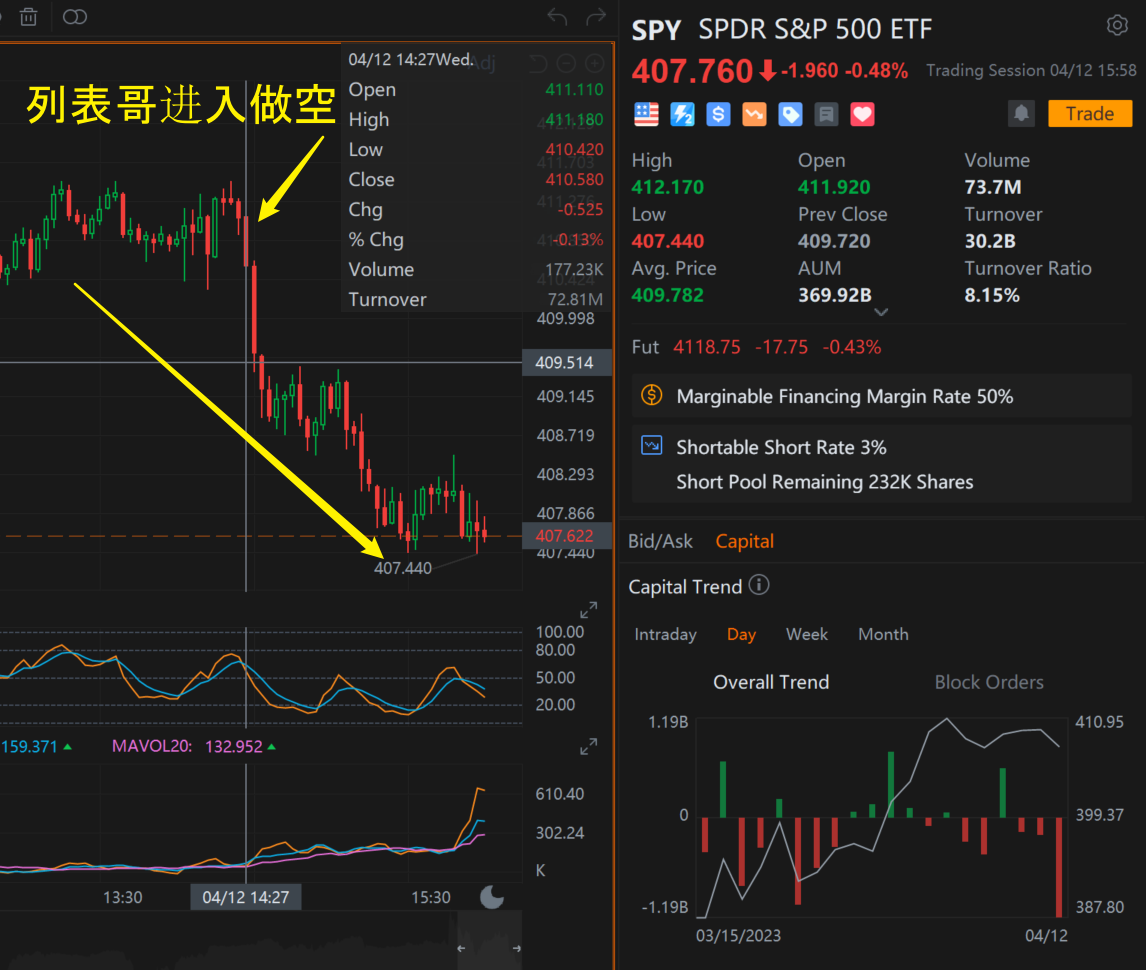Click the trash delete drawing icon
The width and height of the screenshot is (1146, 970).
[29, 16]
